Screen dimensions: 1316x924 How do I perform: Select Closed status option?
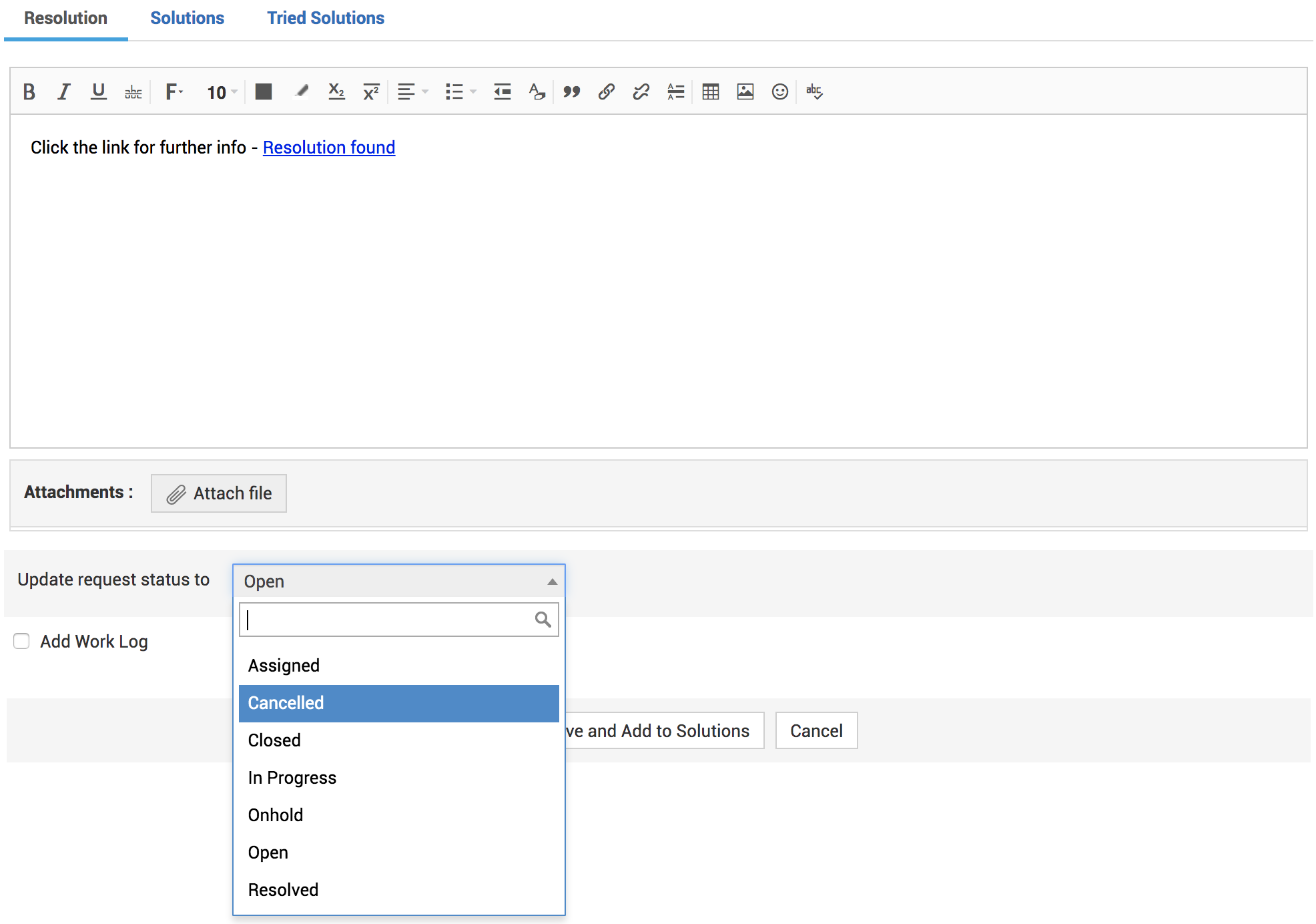[x=399, y=740]
